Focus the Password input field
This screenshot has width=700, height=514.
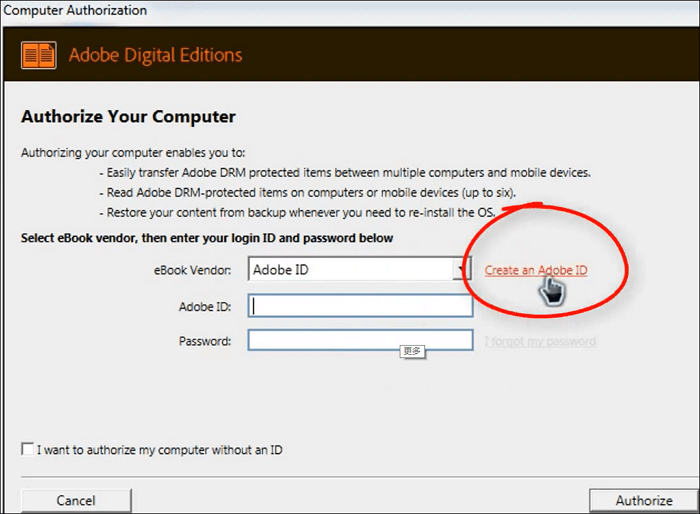(360, 340)
